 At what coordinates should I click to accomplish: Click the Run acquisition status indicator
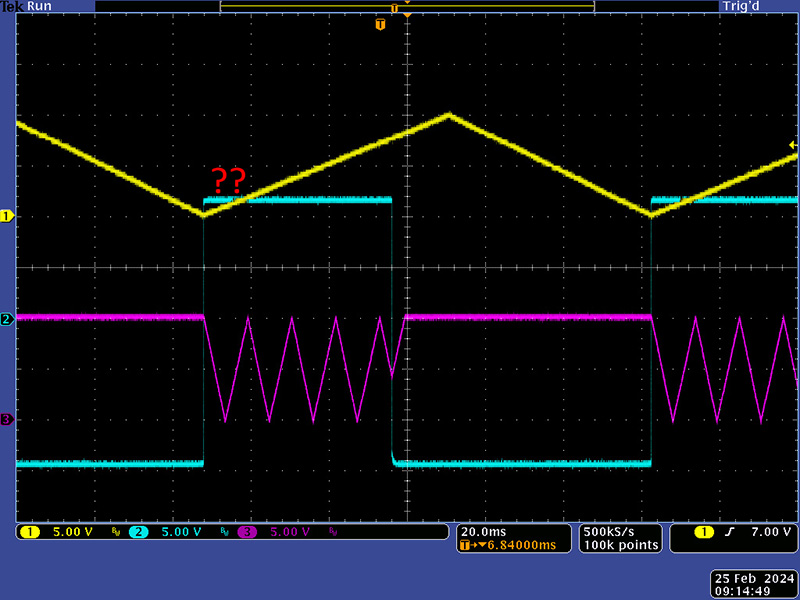coord(38,6)
